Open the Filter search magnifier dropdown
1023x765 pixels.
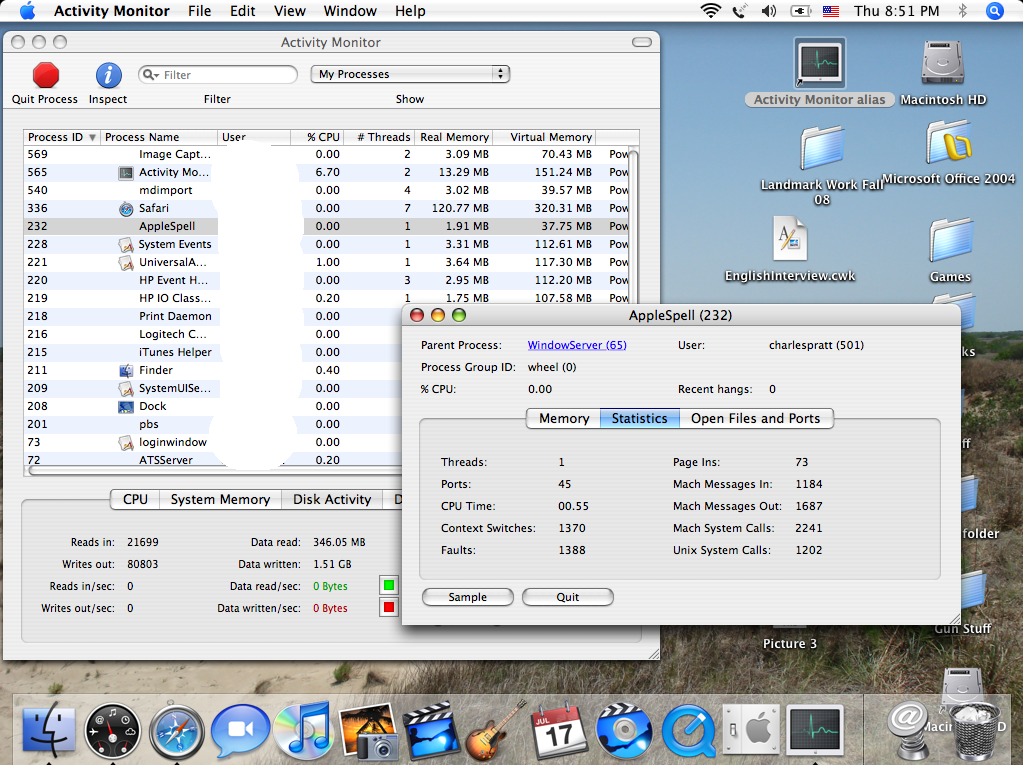[152, 75]
